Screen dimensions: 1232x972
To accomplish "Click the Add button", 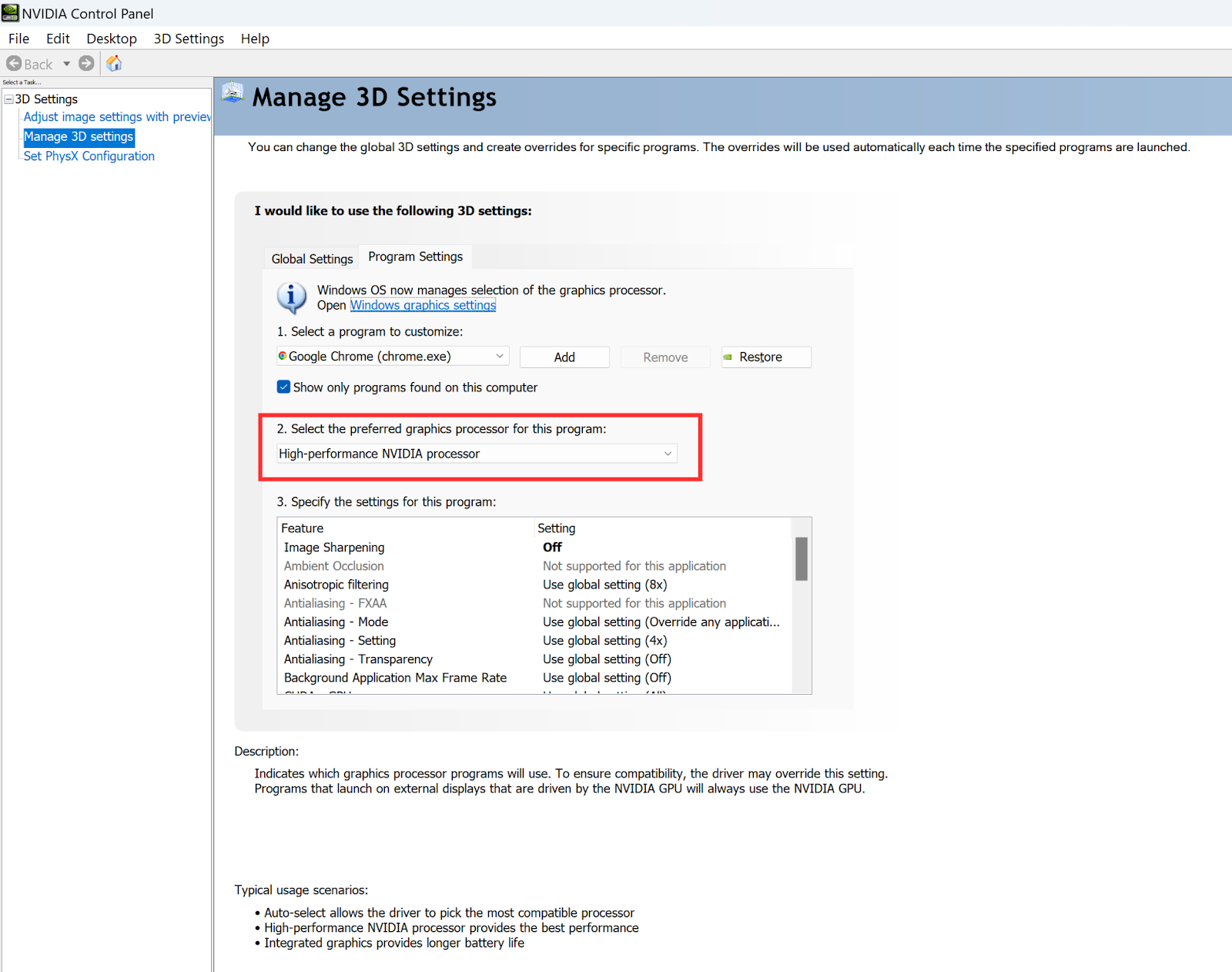I will coord(564,357).
